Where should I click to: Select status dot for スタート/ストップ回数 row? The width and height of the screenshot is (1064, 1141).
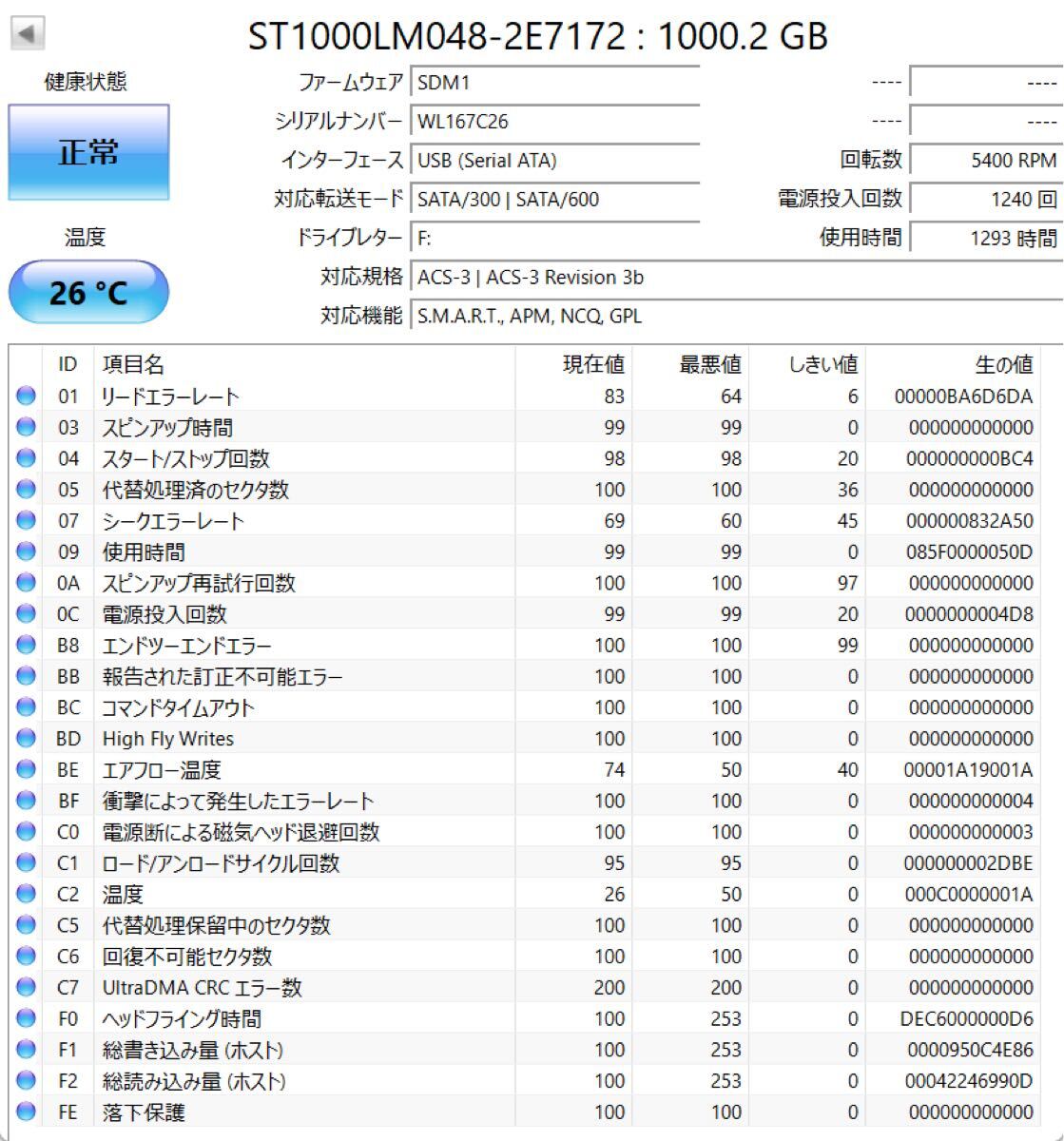(x=26, y=458)
